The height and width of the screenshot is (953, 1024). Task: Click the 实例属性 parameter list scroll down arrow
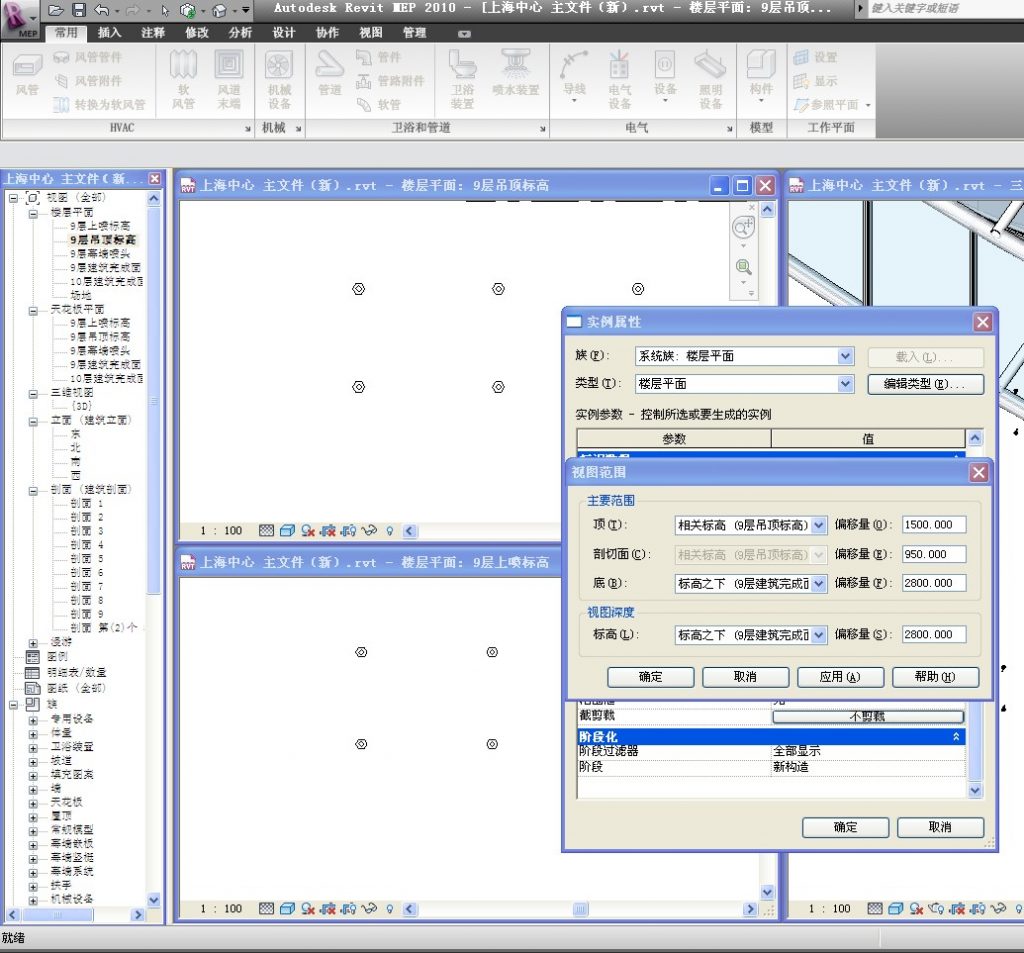(974, 790)
